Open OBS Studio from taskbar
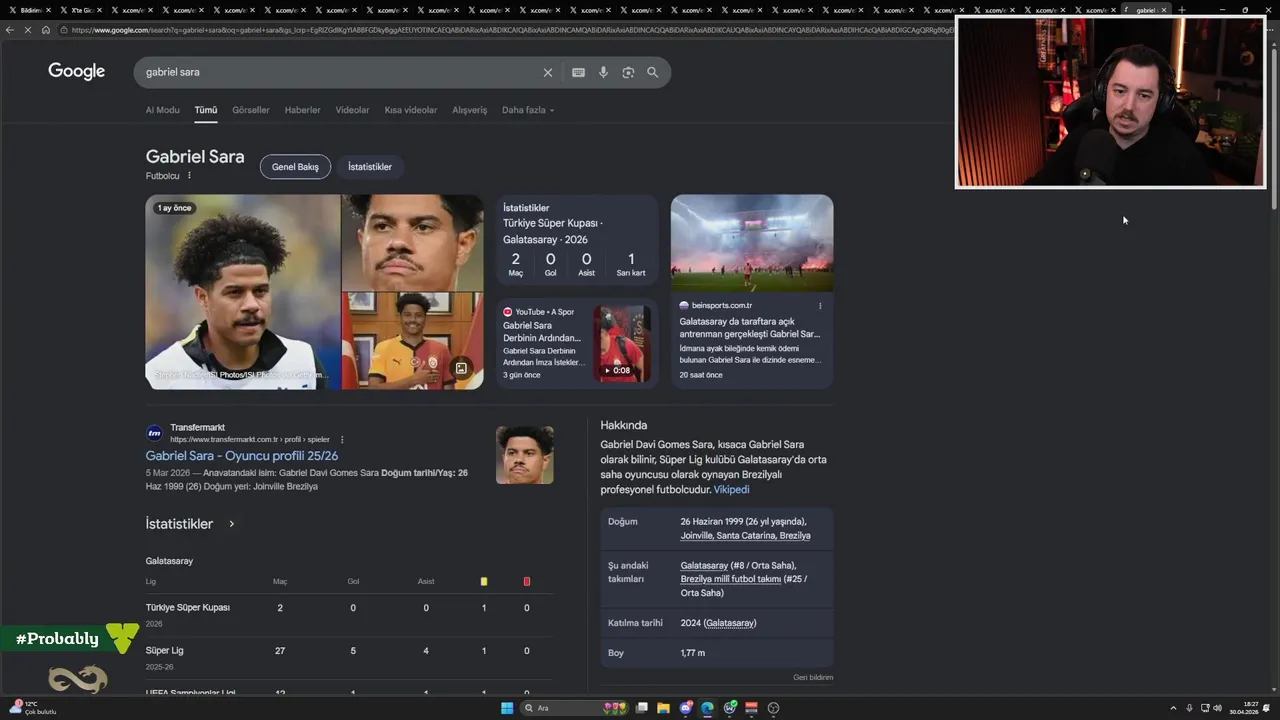Viewport: 1280px width, 720px height. click(773, 708)
